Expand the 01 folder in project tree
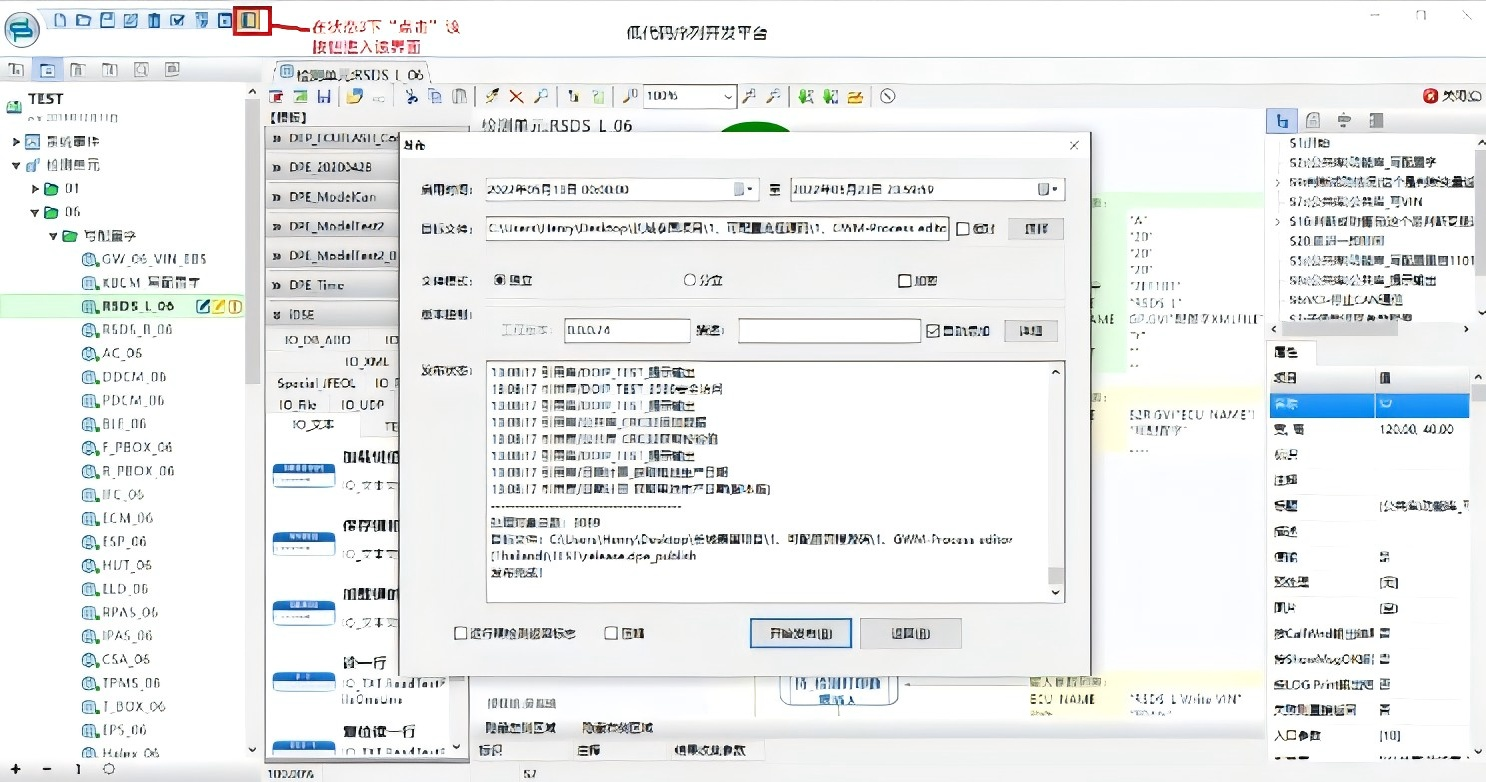This screenshot has height=782, width=1486. tap(36, 188)
